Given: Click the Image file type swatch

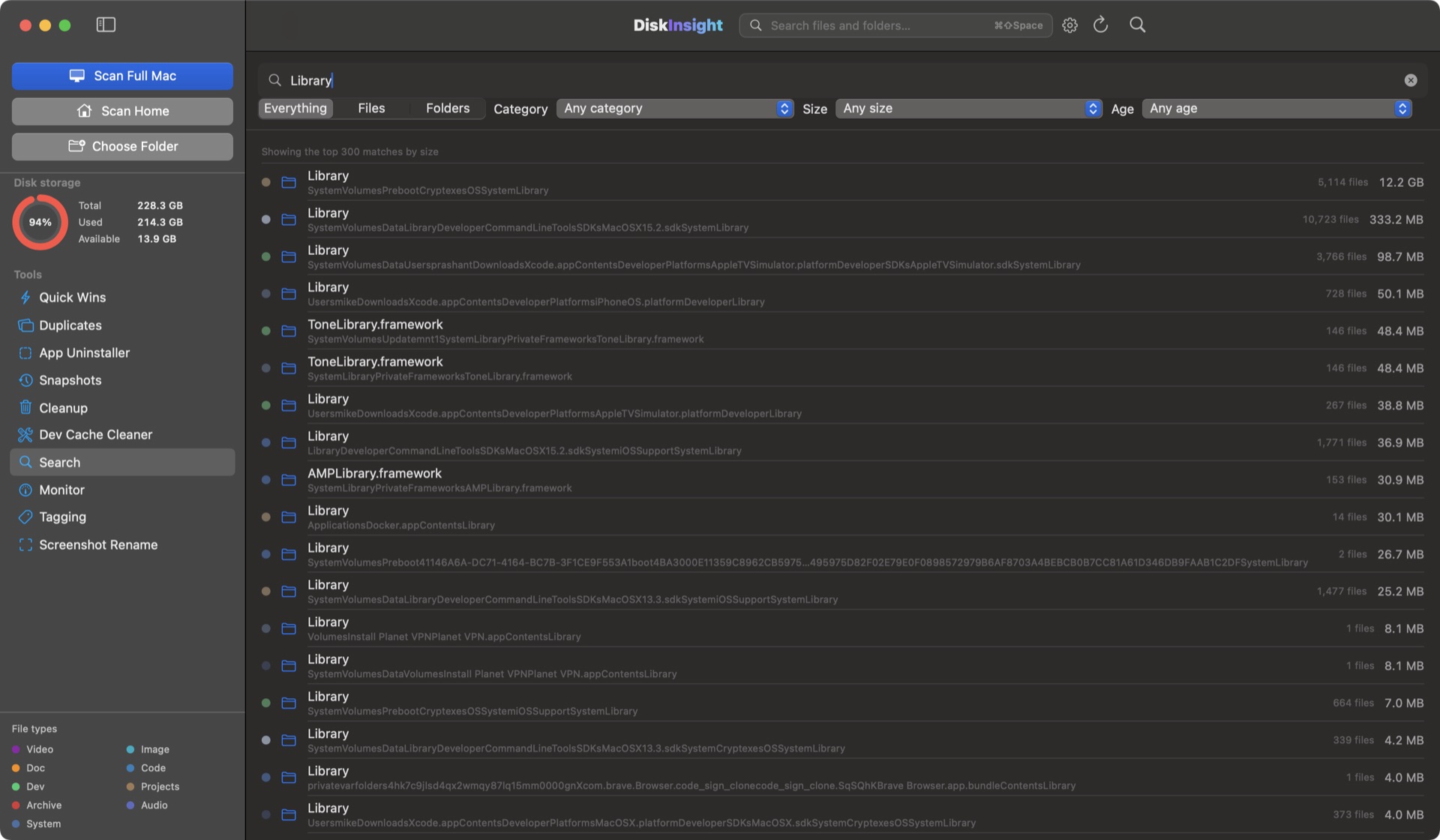Looking at the screenshot, I should point(130,749).
